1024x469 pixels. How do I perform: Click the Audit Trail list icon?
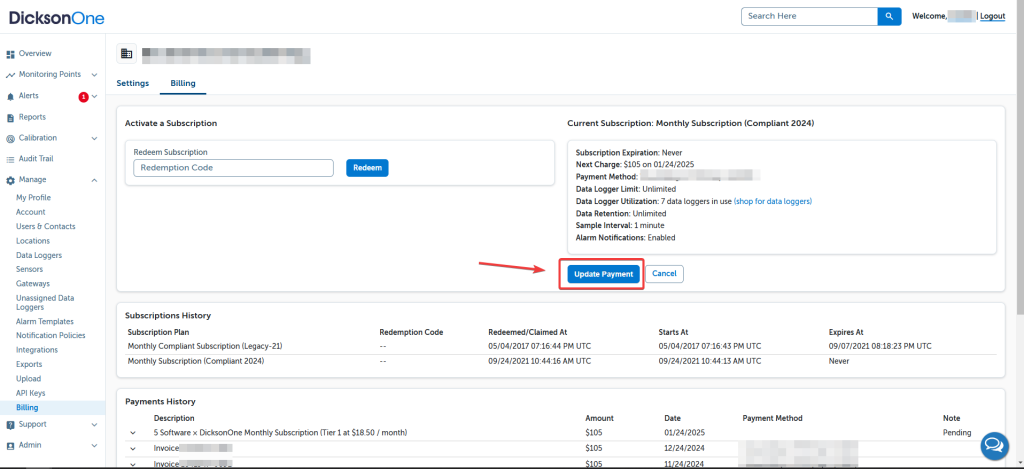10,159
